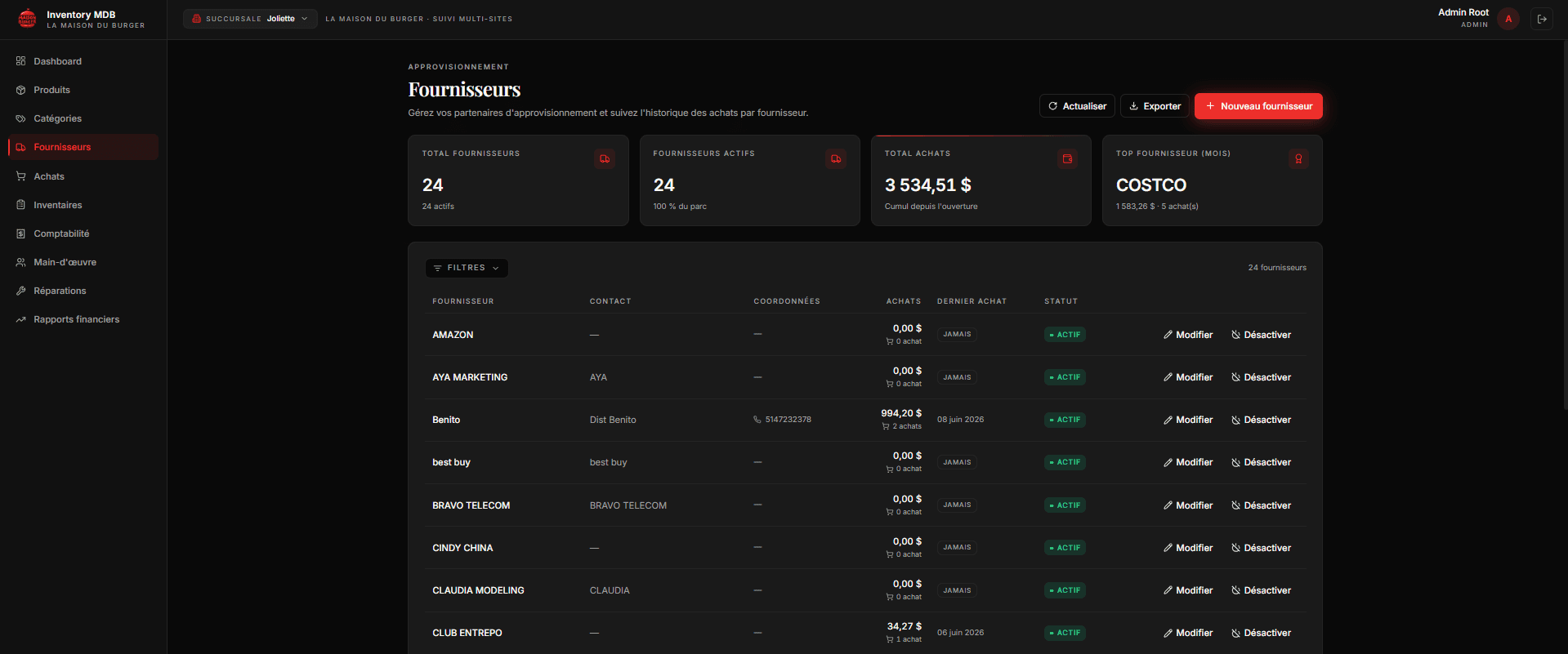Open the Succursale Joliette dropdown
Screen dimensions: 1568x654
[250, 19]
